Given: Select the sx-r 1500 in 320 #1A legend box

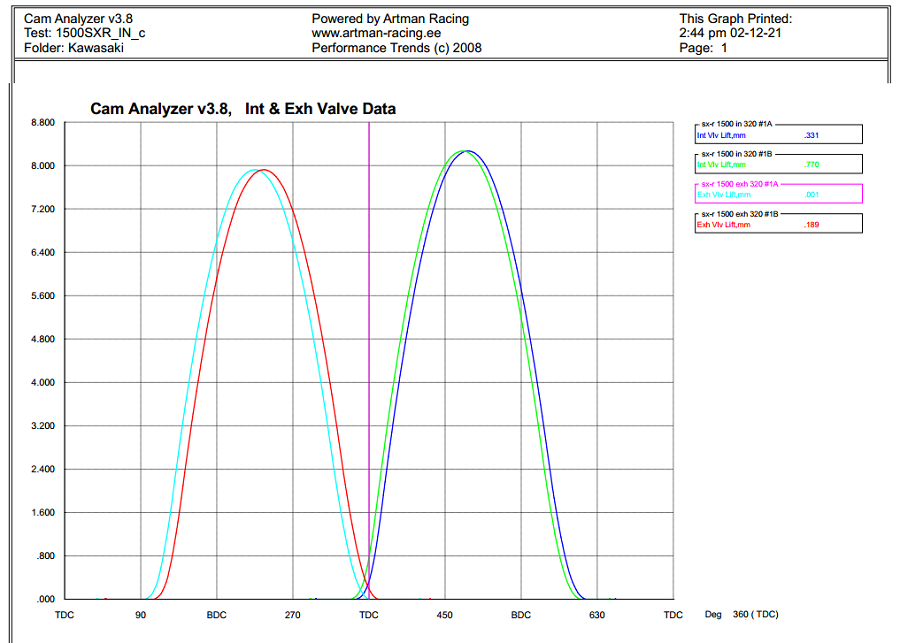Looking at the screenshot, I should (778, 134).
